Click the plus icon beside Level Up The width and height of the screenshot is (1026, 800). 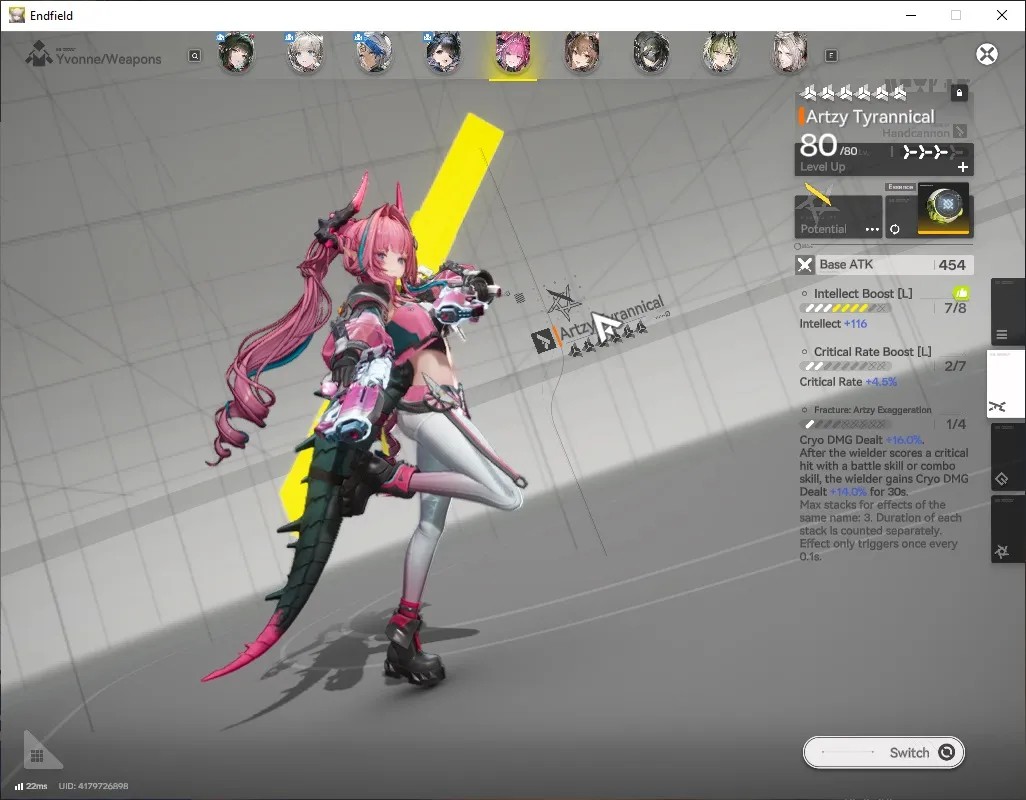click(963, 167)
